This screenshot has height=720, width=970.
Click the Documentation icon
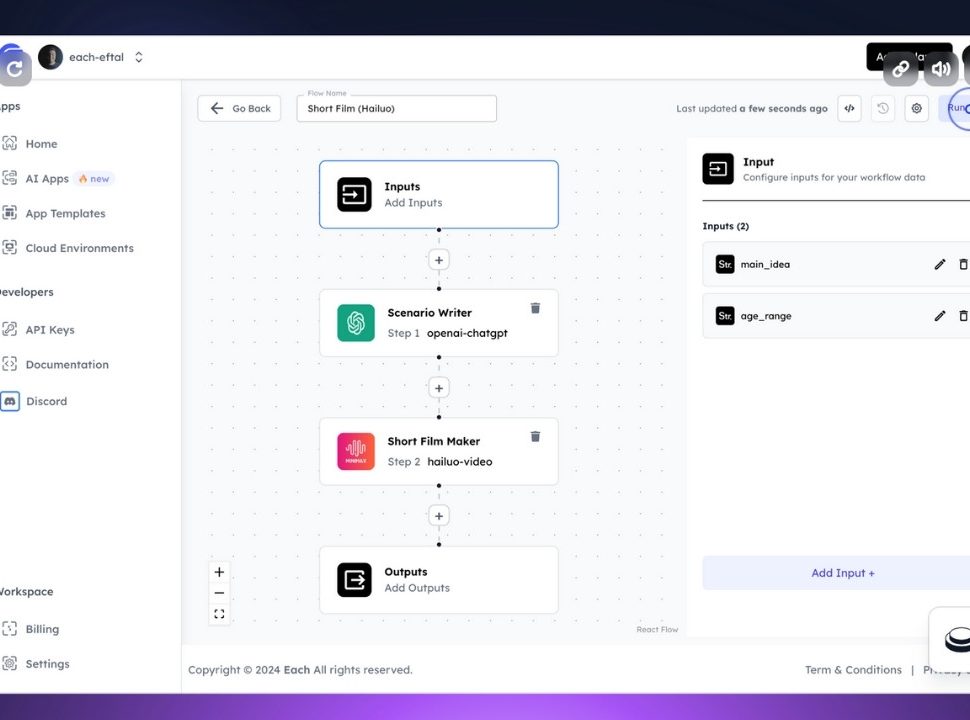[x=9, y=364]
